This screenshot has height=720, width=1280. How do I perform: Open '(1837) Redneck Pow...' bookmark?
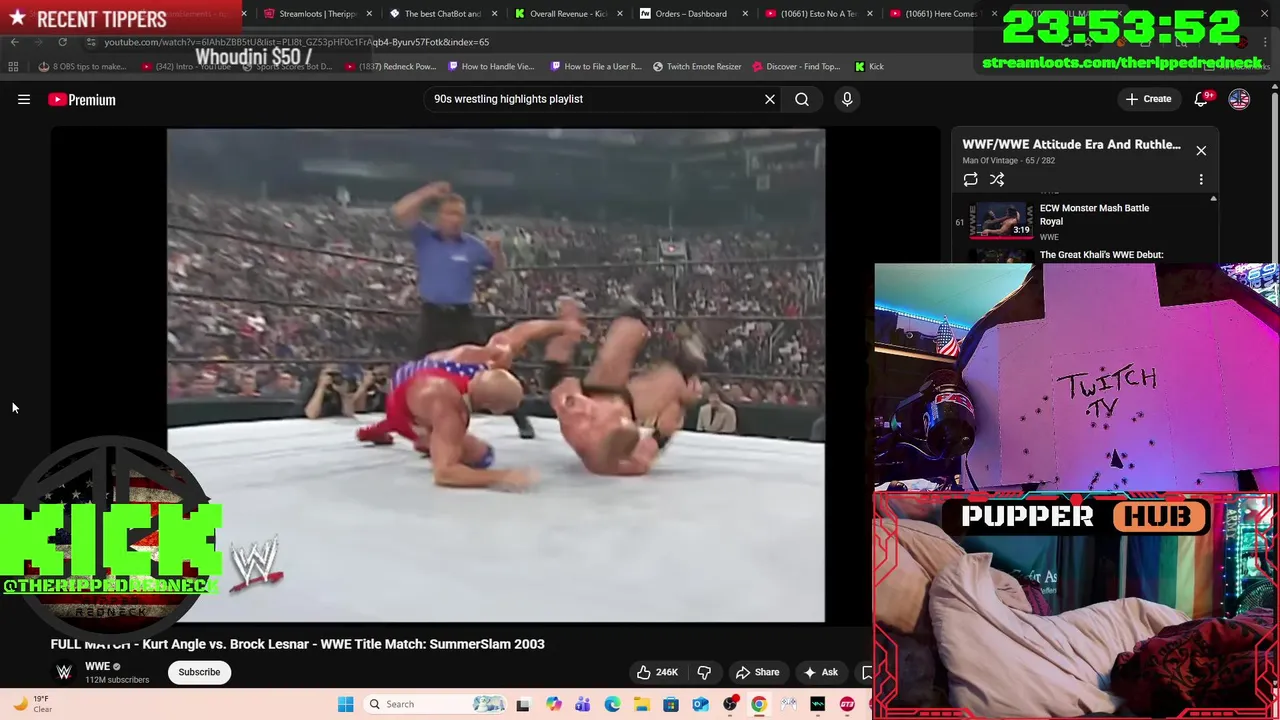tap(392, 66)
